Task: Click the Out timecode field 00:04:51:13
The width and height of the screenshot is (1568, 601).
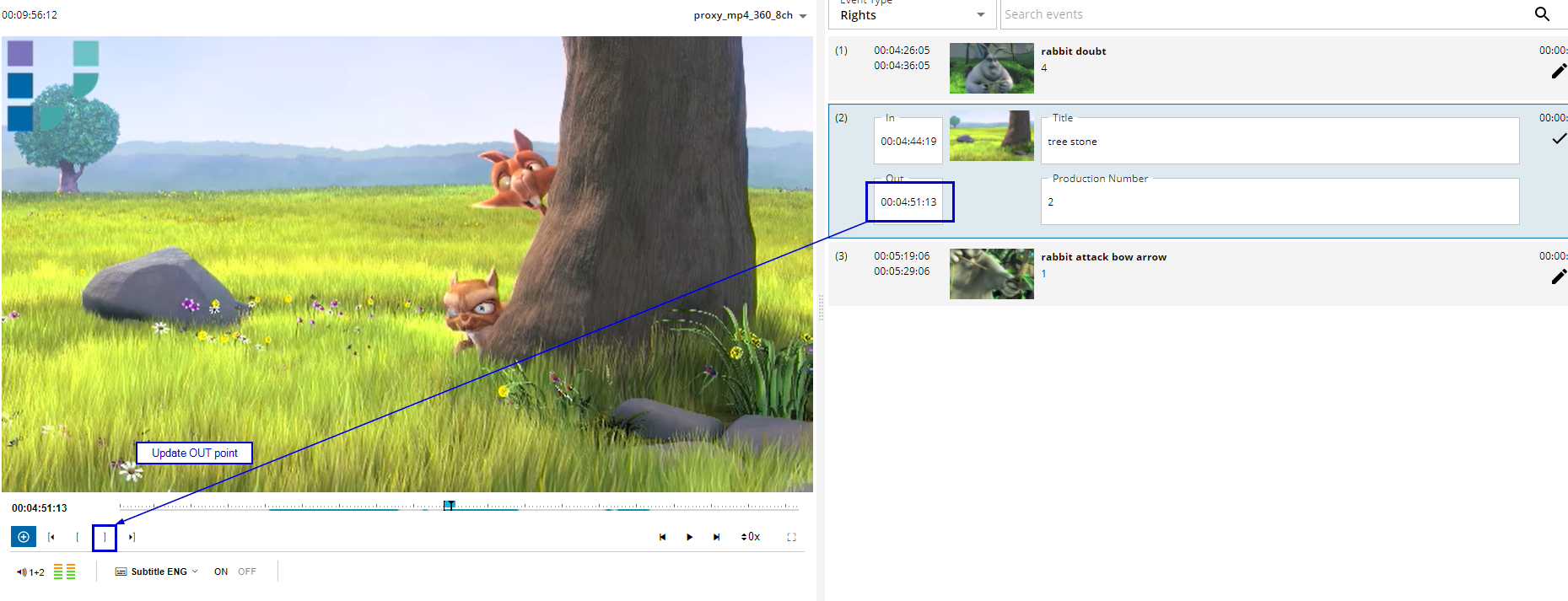Action: pos(908,201)
